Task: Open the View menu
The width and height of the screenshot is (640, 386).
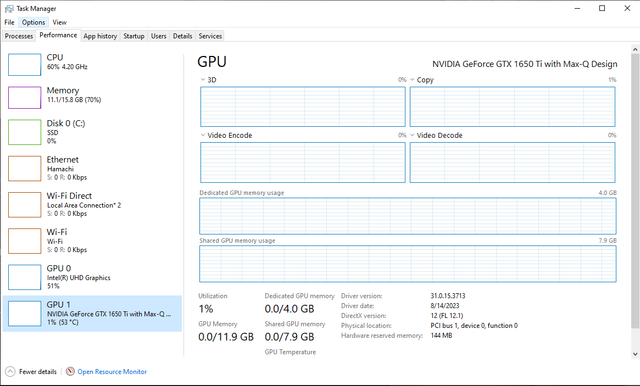Action: tap(59, 22)
